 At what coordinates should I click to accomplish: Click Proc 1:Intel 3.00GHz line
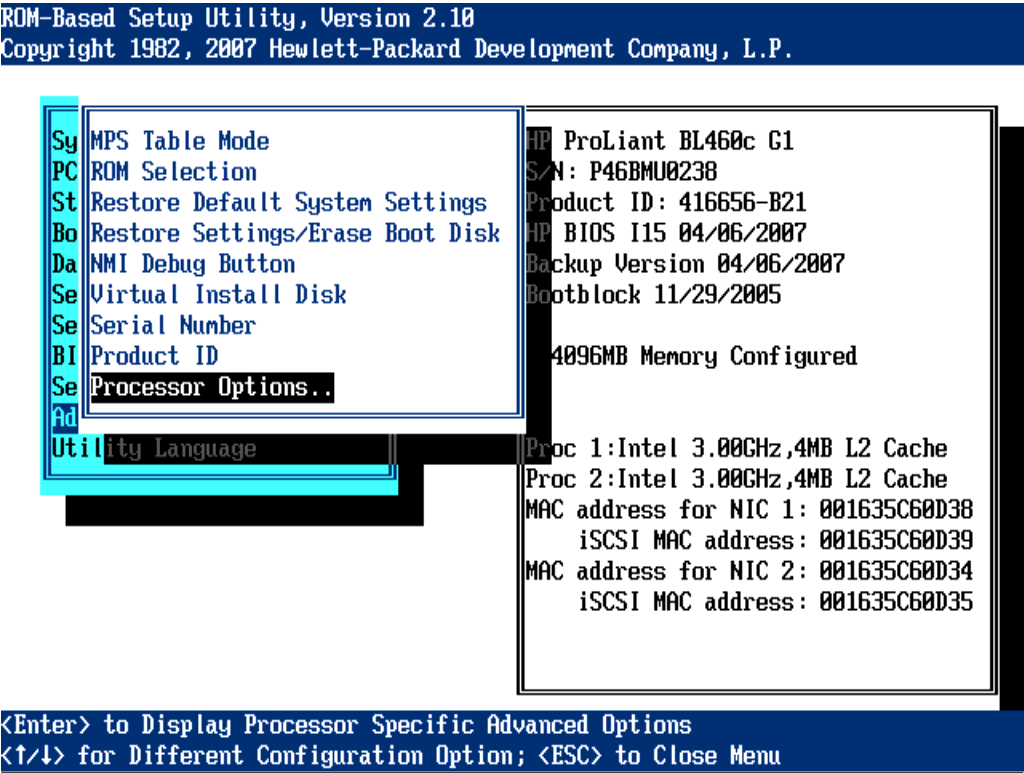coord(737,449)
